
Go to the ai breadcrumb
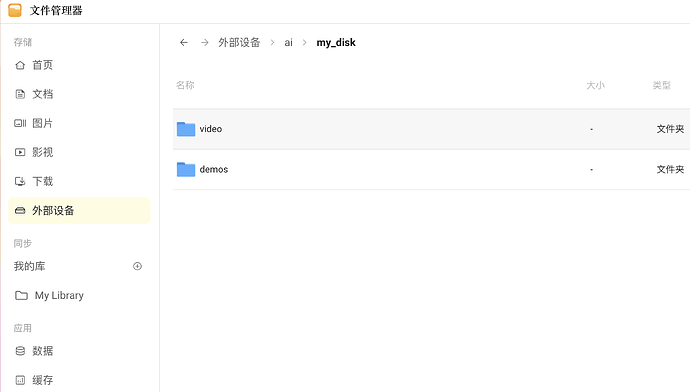(288, 42)
